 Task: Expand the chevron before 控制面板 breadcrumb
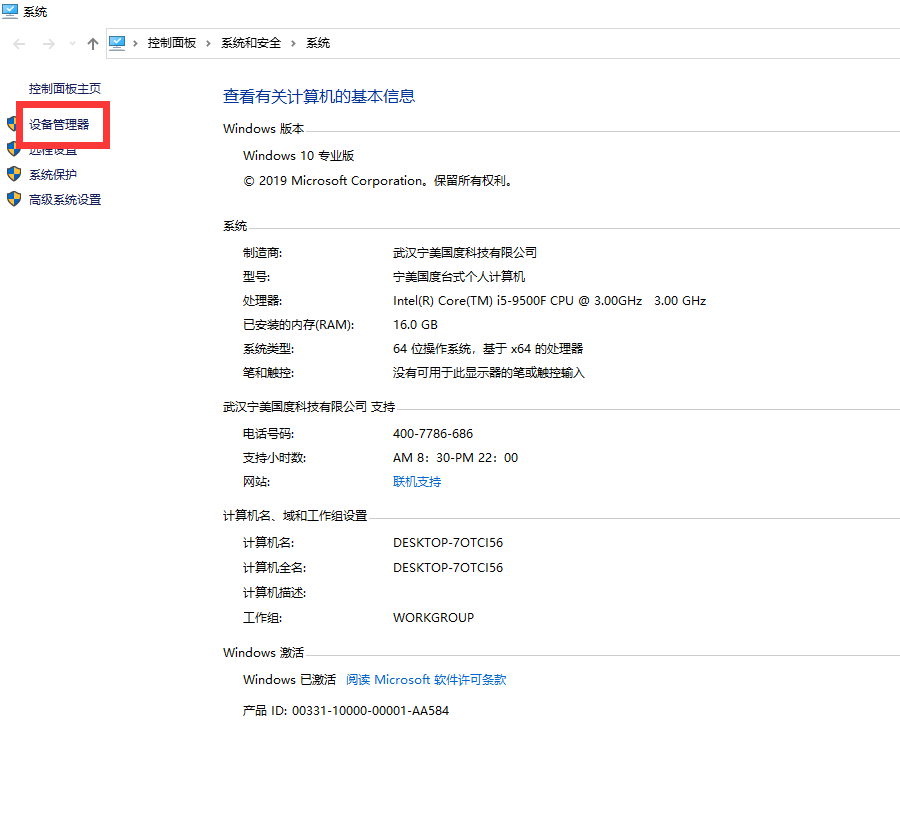[137, 44]
